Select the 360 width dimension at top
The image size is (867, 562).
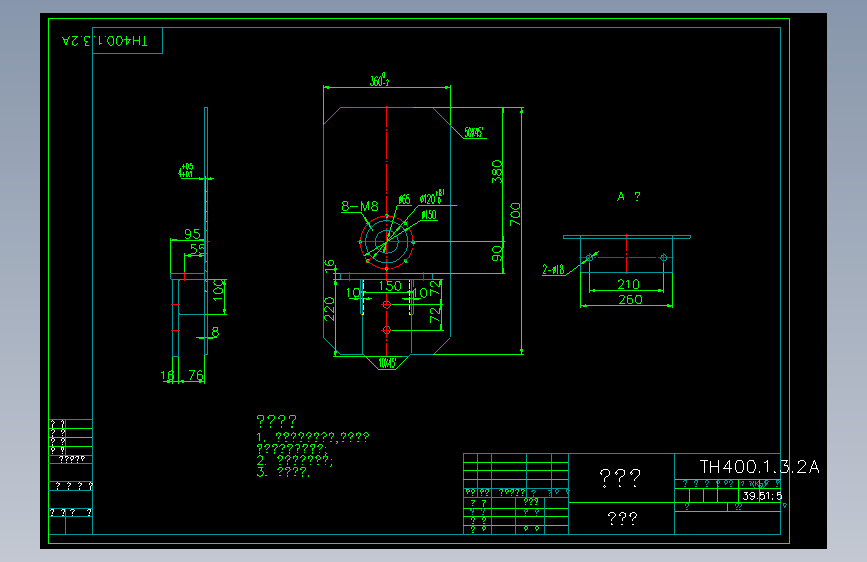[379, 80]
